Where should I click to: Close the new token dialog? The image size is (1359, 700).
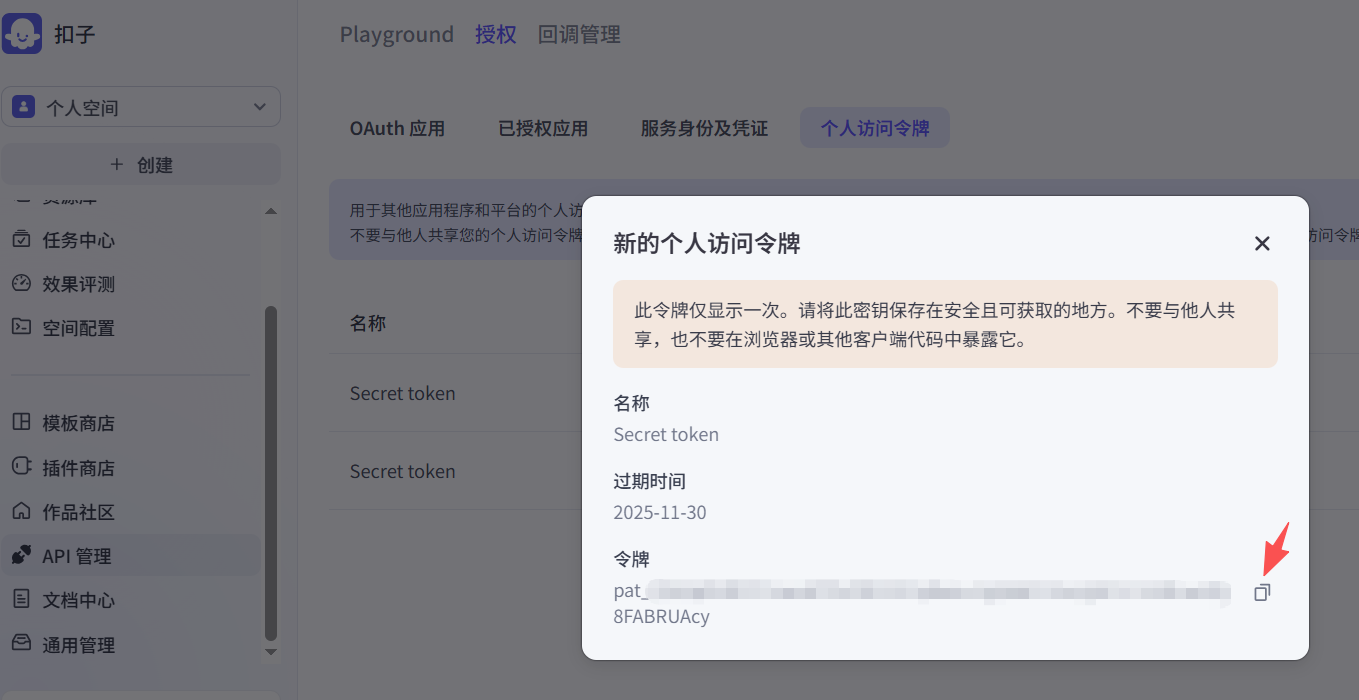[x=1262, y=243]
